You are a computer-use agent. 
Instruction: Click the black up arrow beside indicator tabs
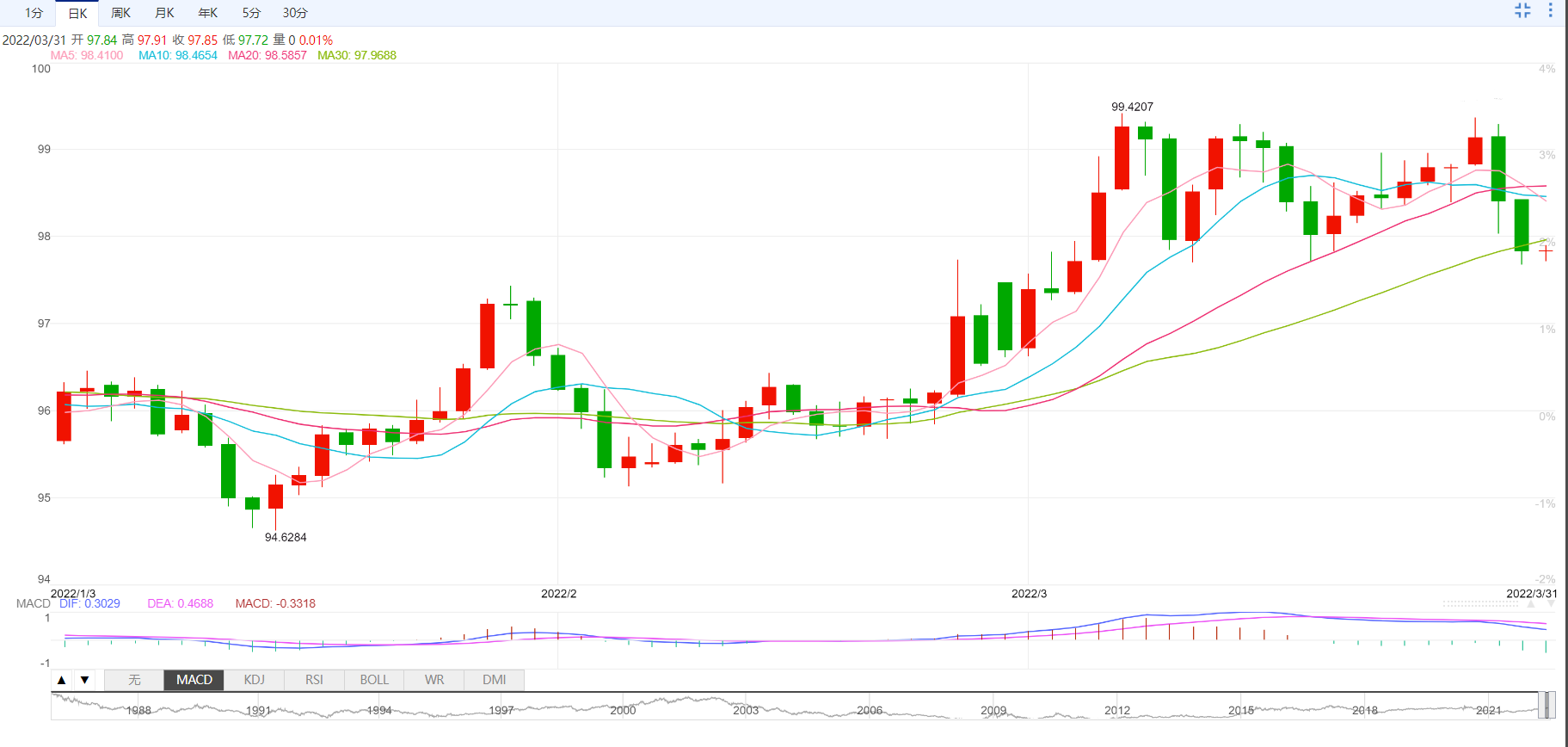[x=61, y=680]
